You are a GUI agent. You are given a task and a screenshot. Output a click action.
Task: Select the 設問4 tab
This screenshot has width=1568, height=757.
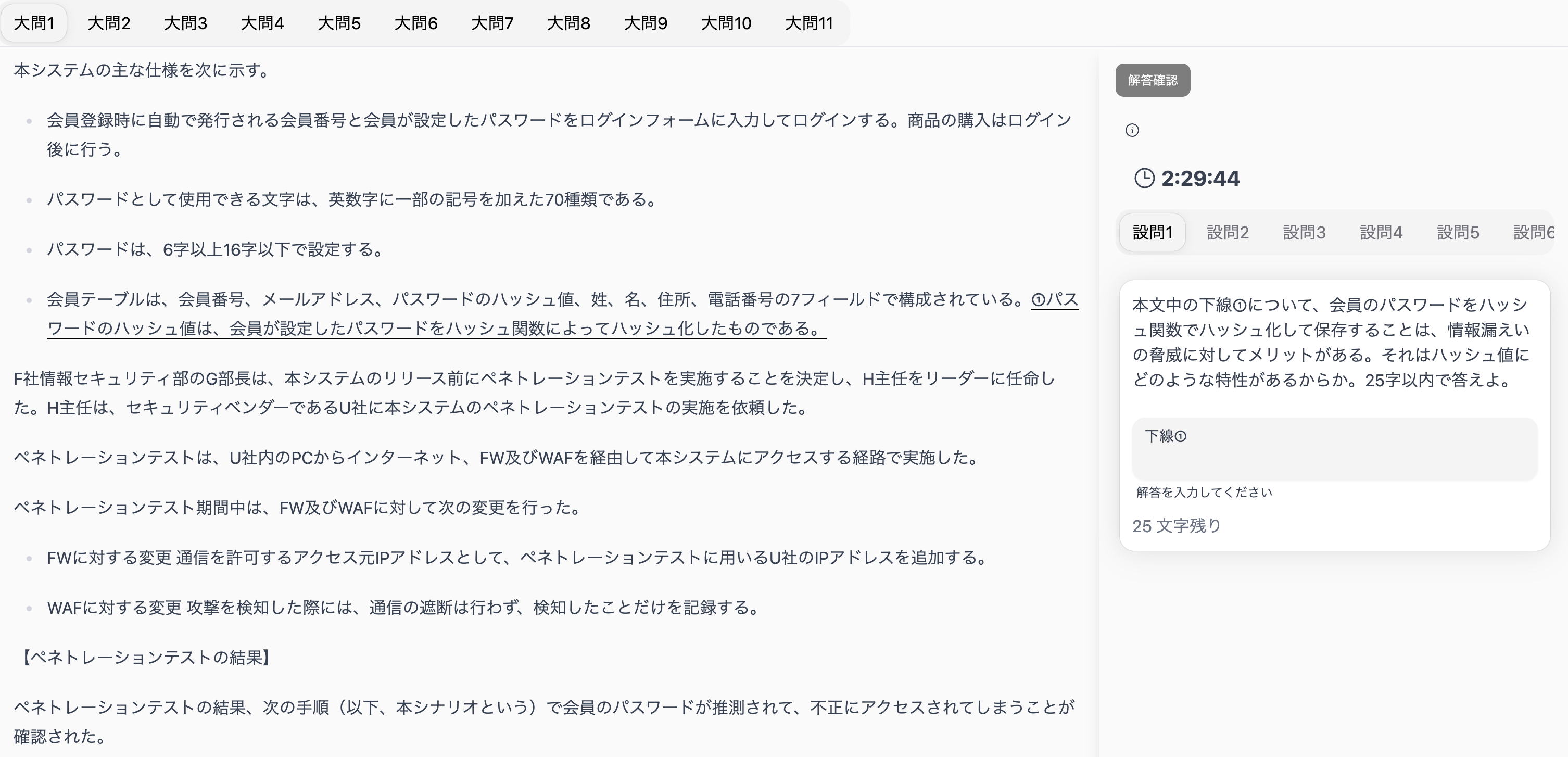tap(1381, 232)
